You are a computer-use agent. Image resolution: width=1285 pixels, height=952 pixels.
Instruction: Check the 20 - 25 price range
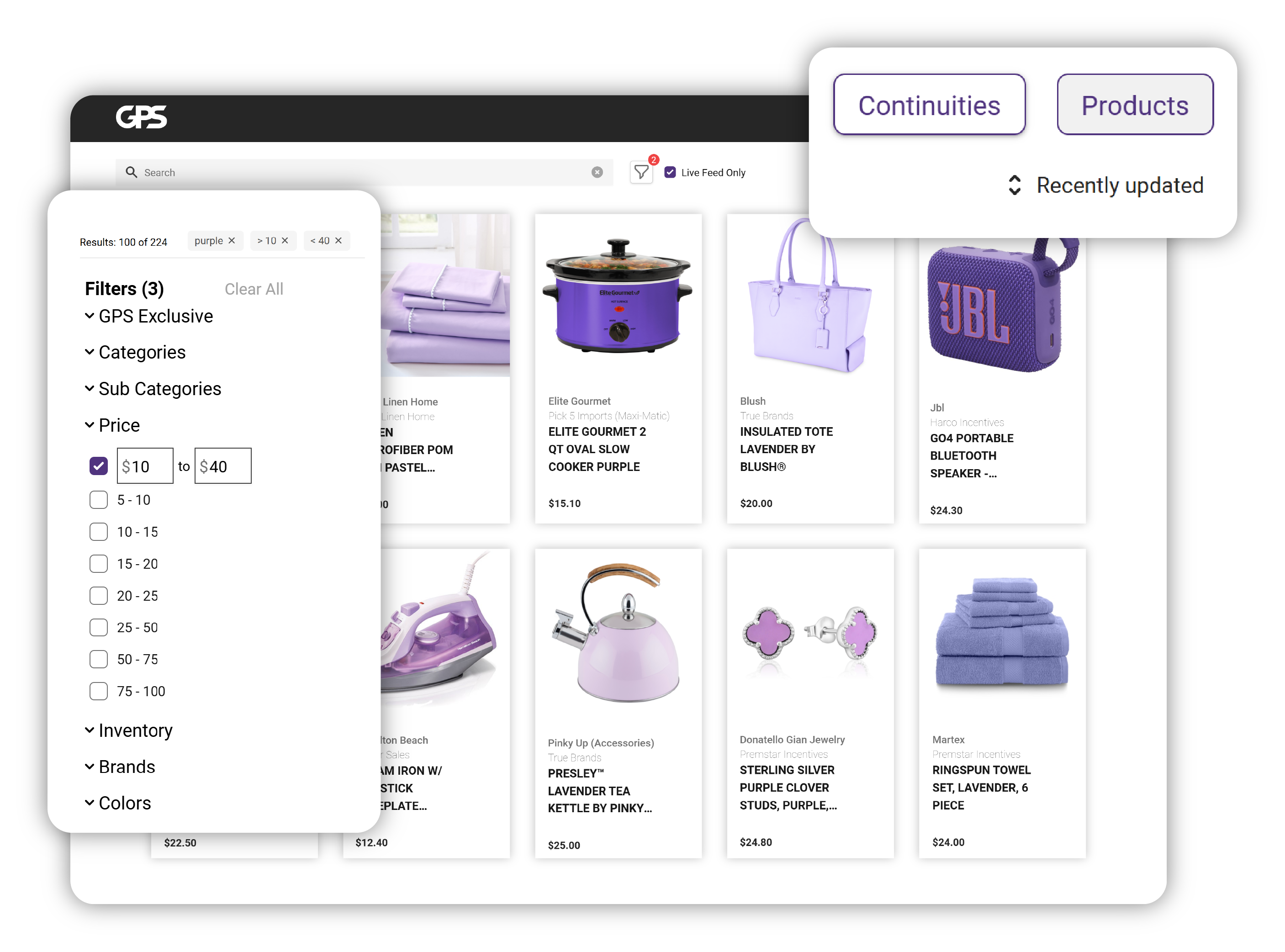tap(99, 596)
